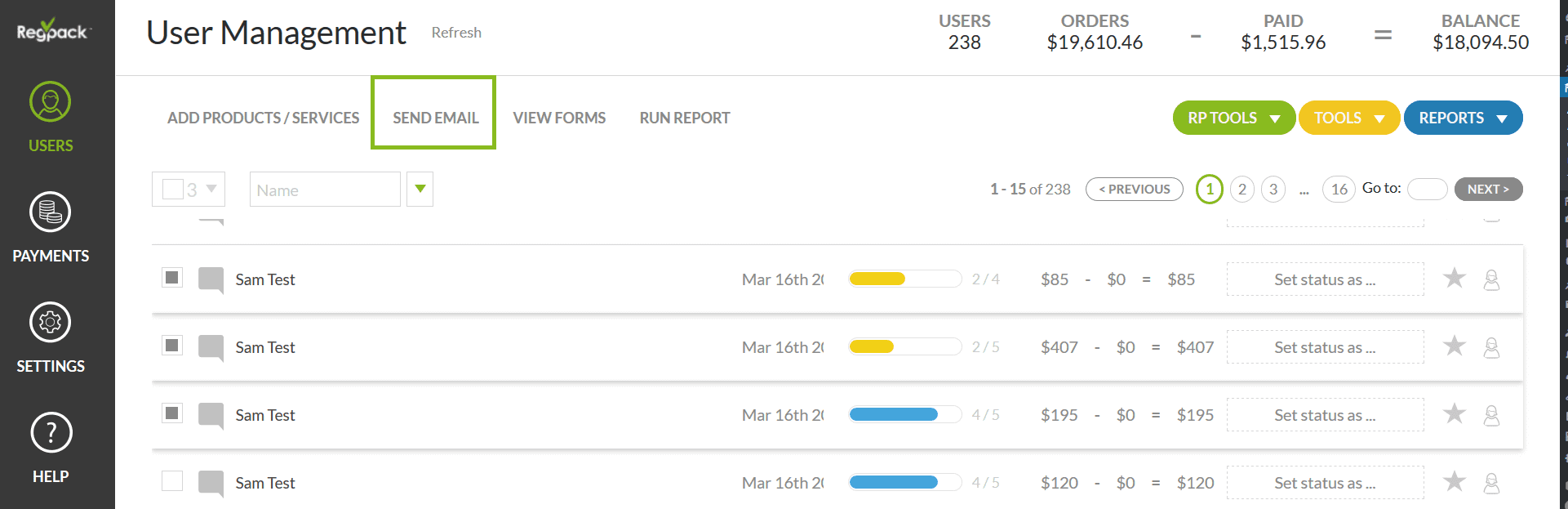Expand the yellow Tools dropdown
This screenshot has height=509, width=1568.
(1348, 118)
